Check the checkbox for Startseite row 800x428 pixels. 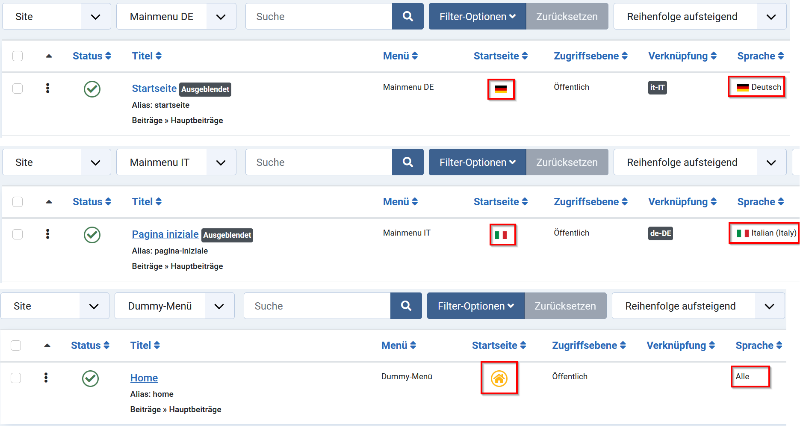point(17,88)
